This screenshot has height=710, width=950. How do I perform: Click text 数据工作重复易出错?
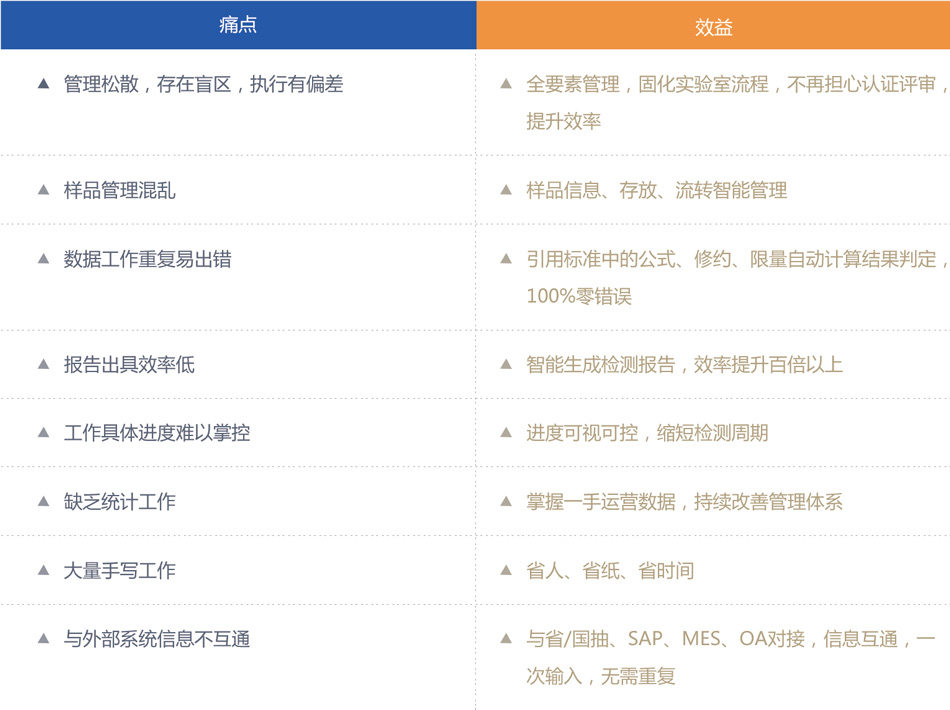(147, 259)
